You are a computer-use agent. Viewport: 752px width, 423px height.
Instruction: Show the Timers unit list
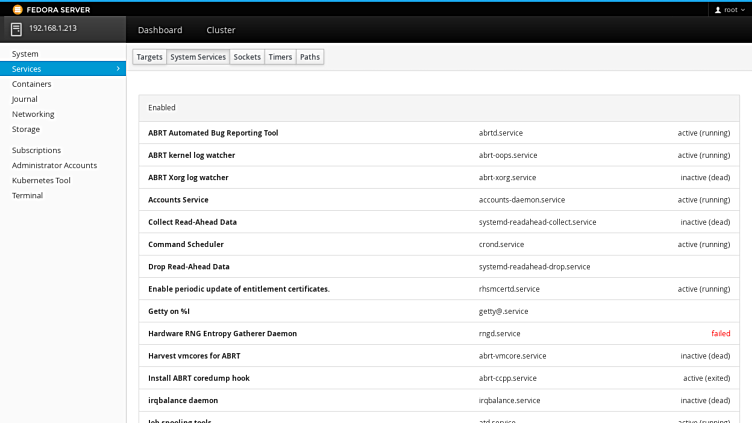coord(280,57)
